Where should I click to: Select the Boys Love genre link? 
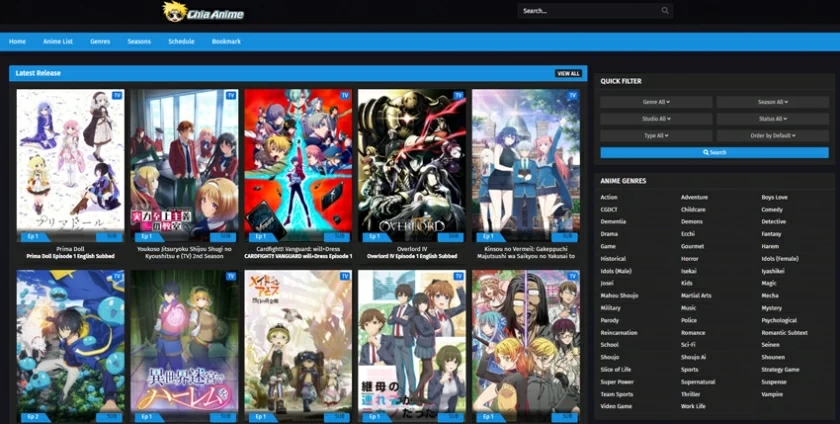774,197
